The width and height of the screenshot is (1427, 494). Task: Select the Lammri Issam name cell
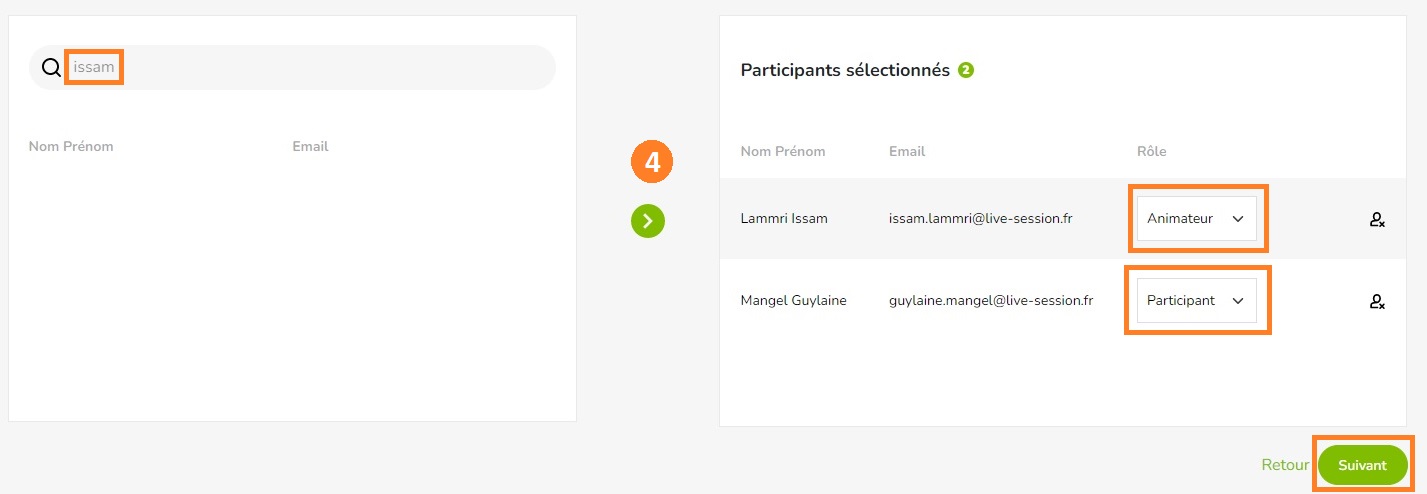(784, 218)
